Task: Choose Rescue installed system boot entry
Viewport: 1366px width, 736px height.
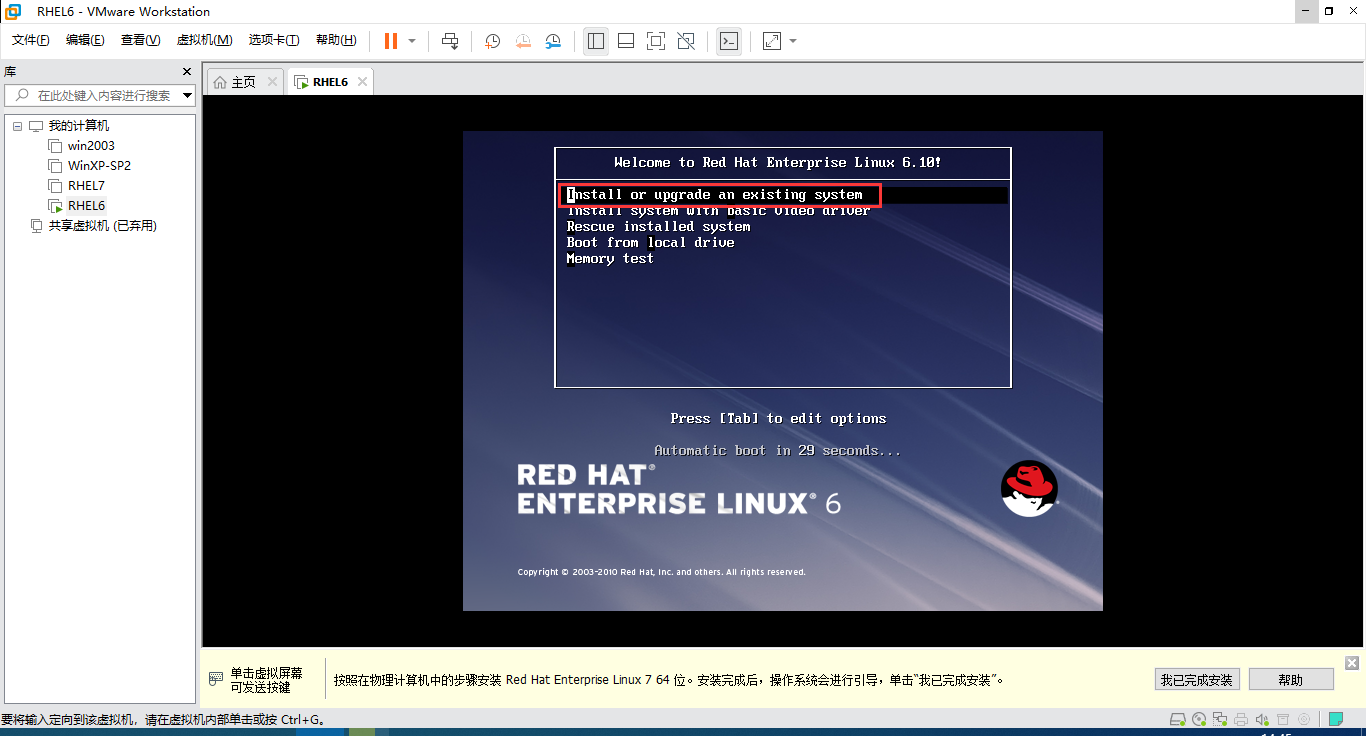Action: [x=658, y=227]
